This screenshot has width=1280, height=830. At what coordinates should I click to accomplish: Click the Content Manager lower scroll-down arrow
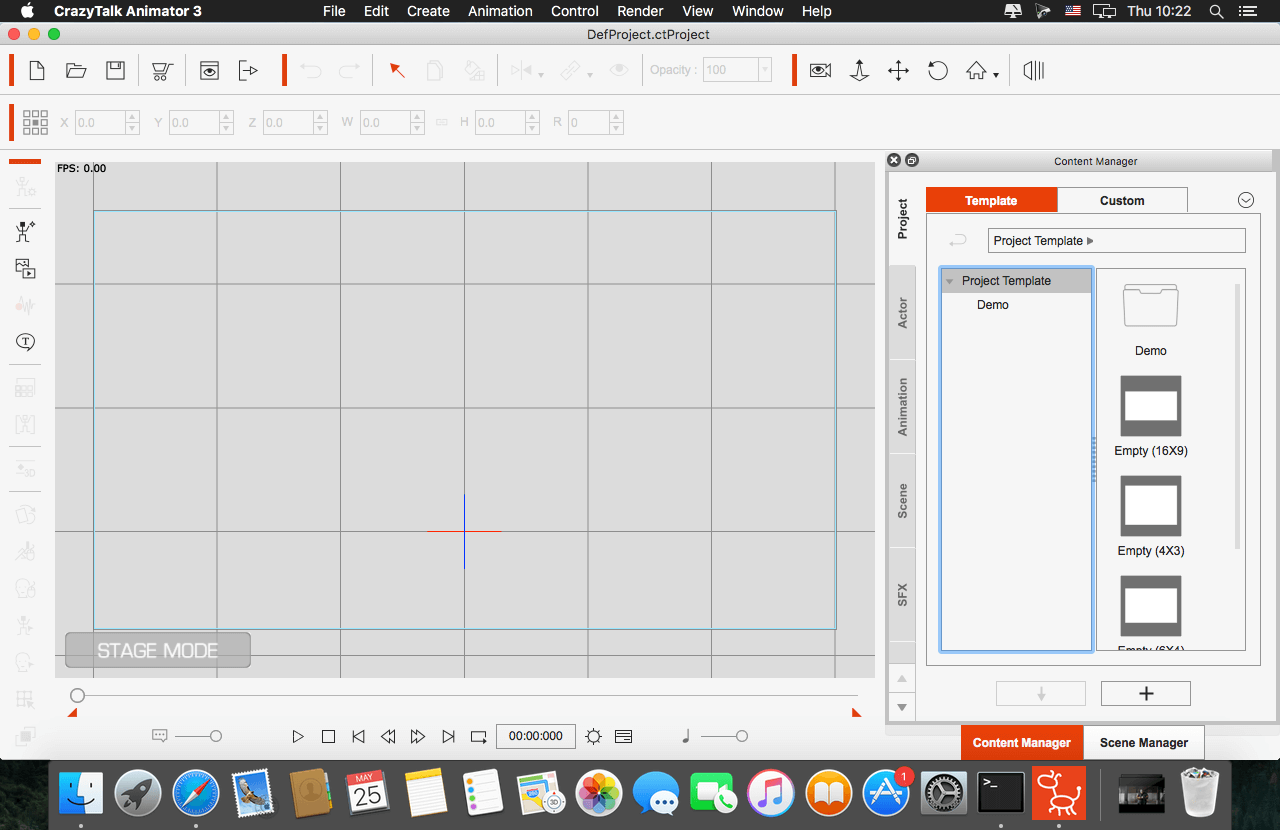pyautogui.click(x=902, y=707)
